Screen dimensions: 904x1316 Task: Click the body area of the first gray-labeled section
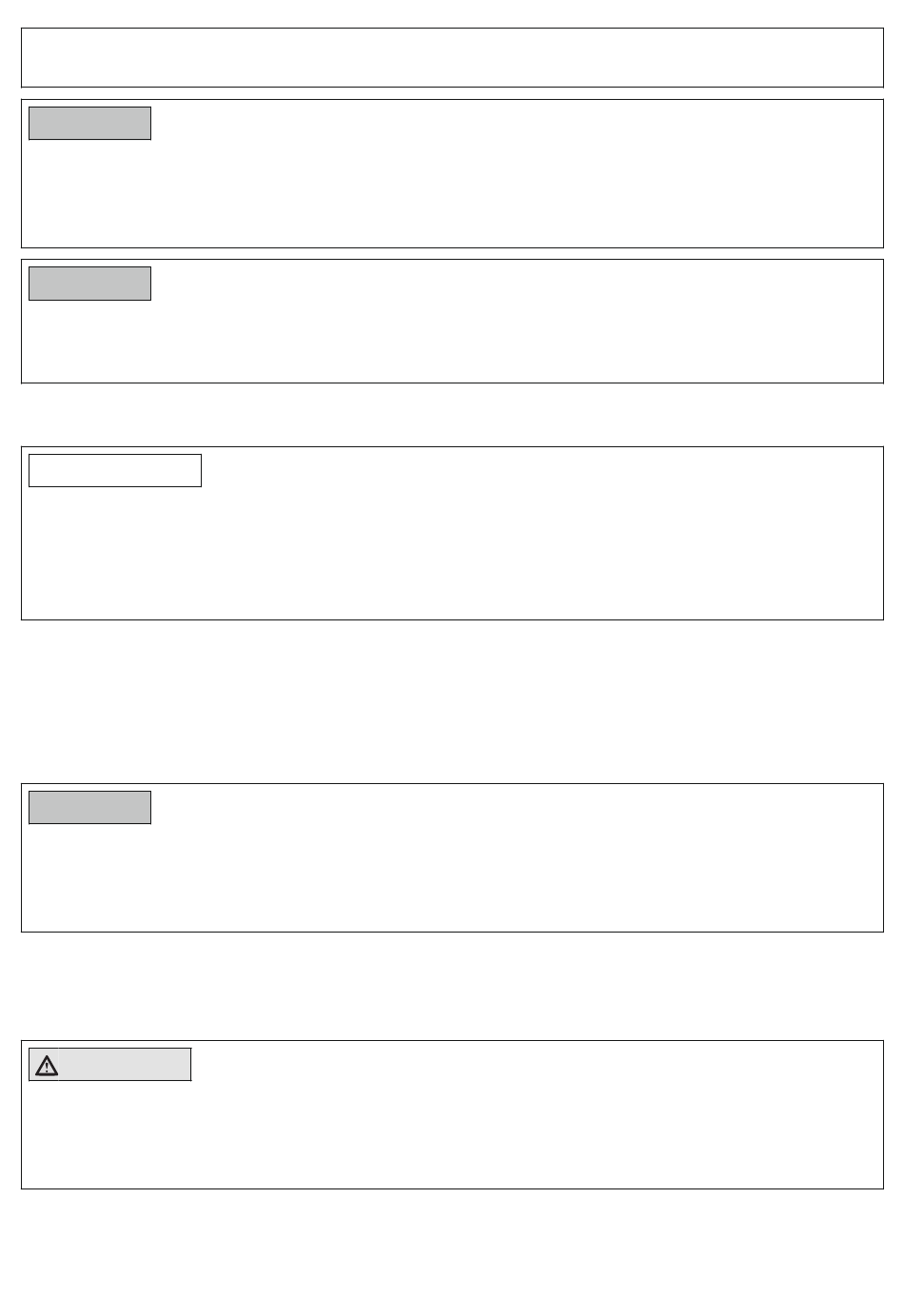pyautogui.click(x=452, y=193)
